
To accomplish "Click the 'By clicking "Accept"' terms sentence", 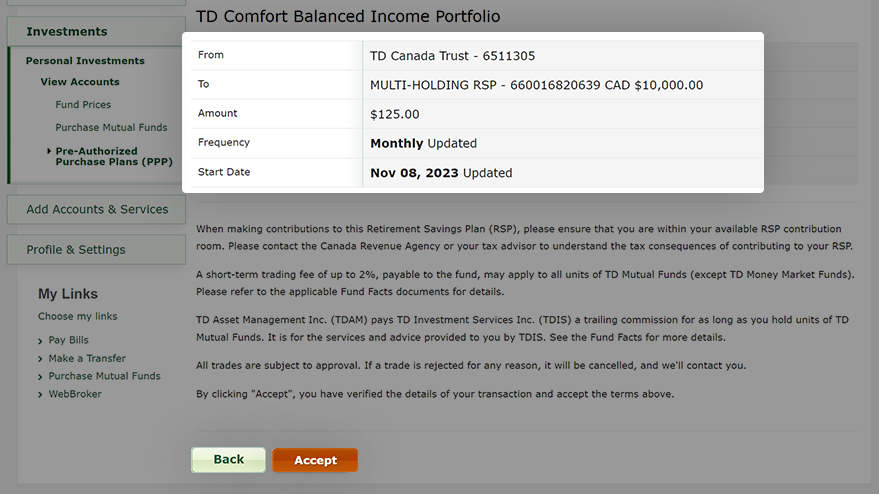I will (x=435, y=394).
